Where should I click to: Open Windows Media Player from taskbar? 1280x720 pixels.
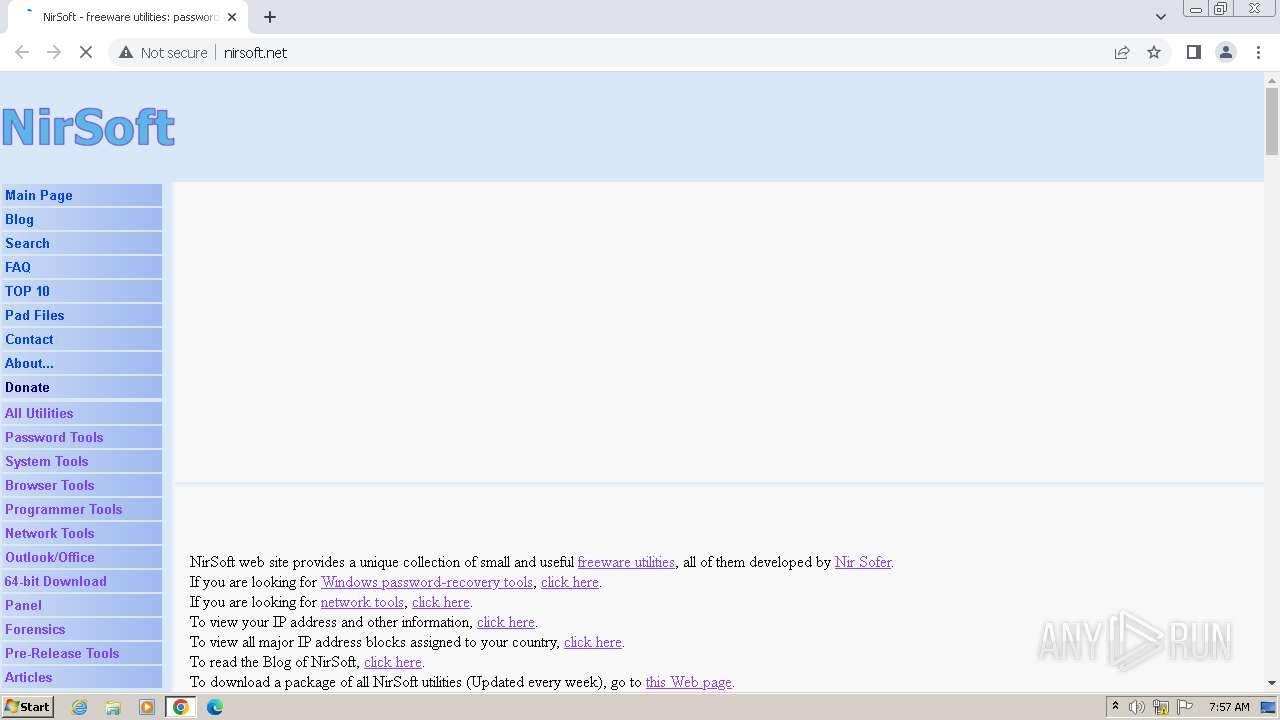click(x=147, y=707)
